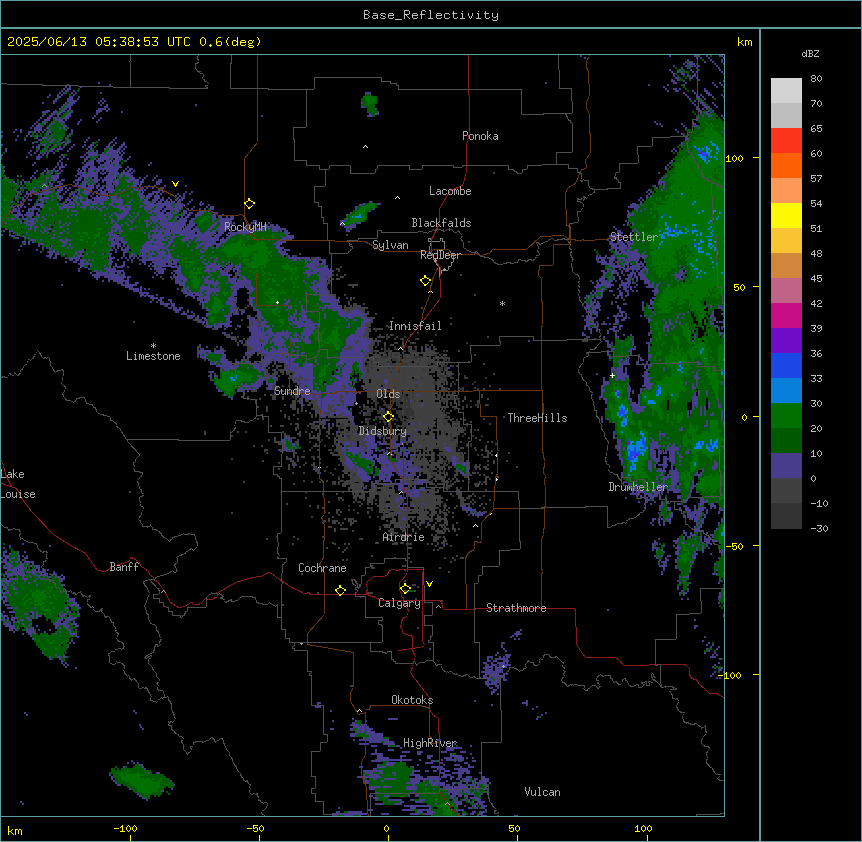
Task: Select the ThreeHills town label
Action: click(537, 418)
